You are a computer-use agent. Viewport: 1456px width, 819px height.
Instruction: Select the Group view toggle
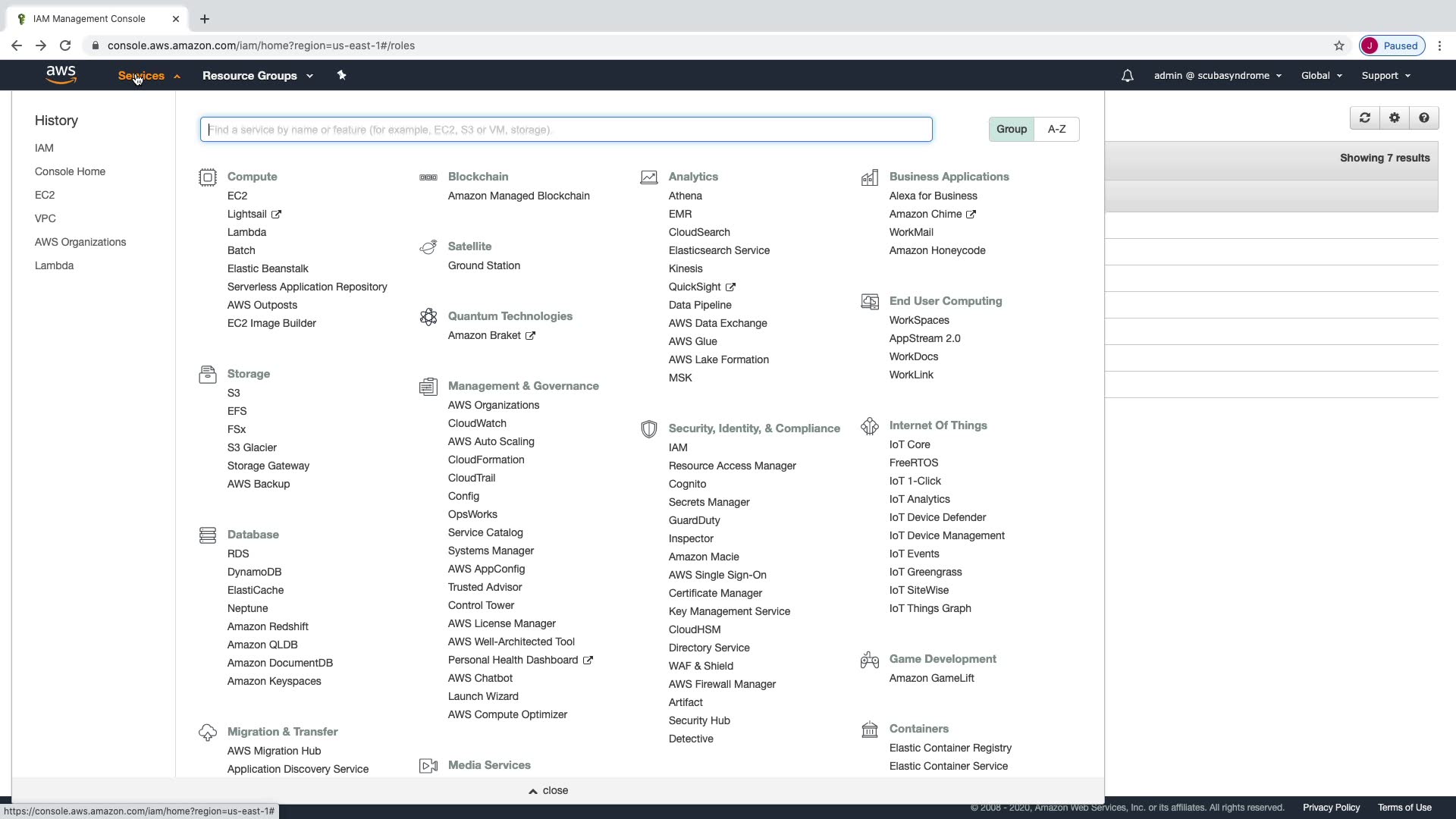tap(1011, 129)
